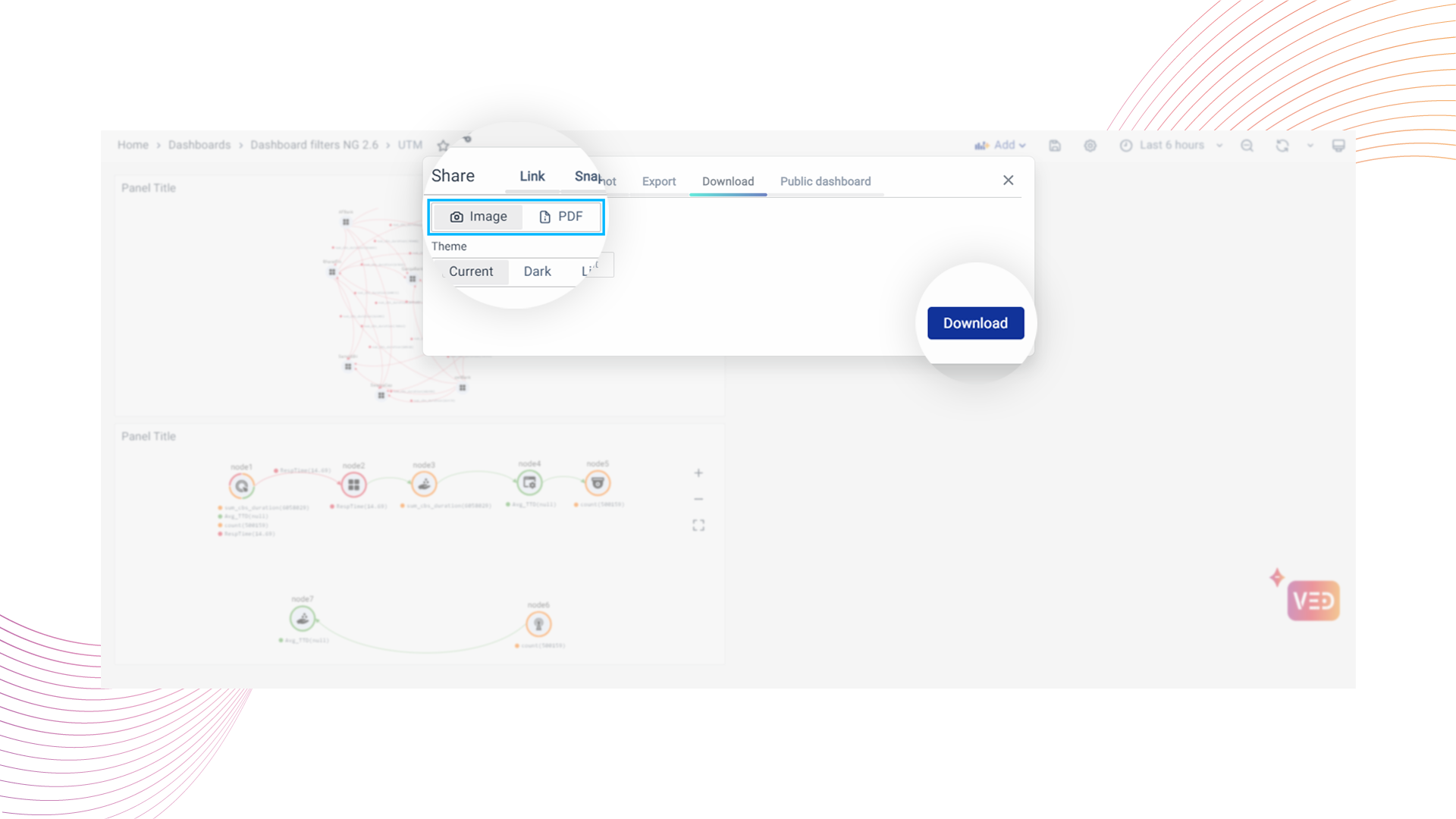Viewport: 1456px width, 819px height.
Task: Choose the Current theme option
Action: click(x=470, y=271)
